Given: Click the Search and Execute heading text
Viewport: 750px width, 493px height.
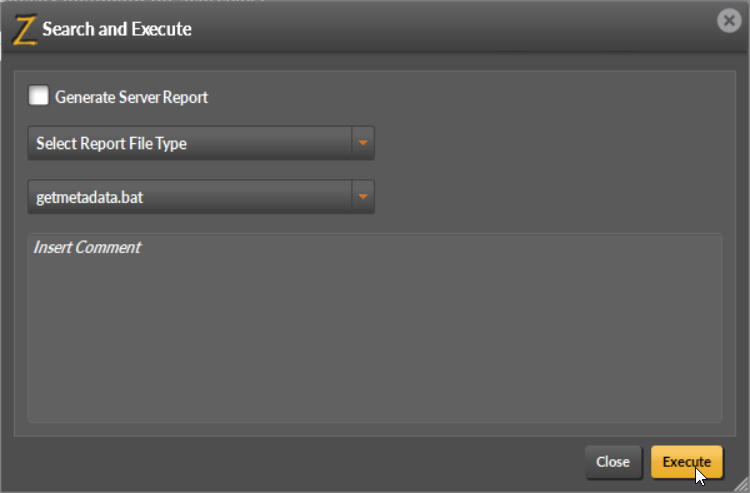Looking at the screenshot, I should coord(117,29).
